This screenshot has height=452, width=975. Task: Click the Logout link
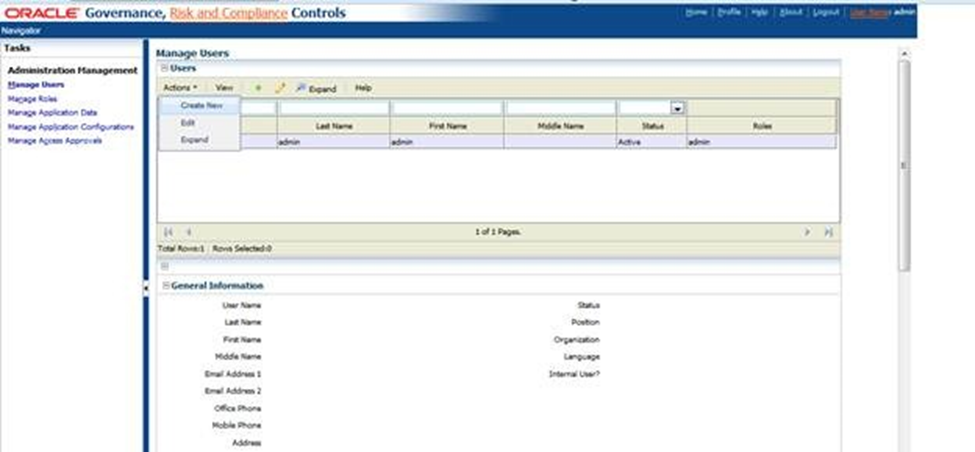point(826,12)
